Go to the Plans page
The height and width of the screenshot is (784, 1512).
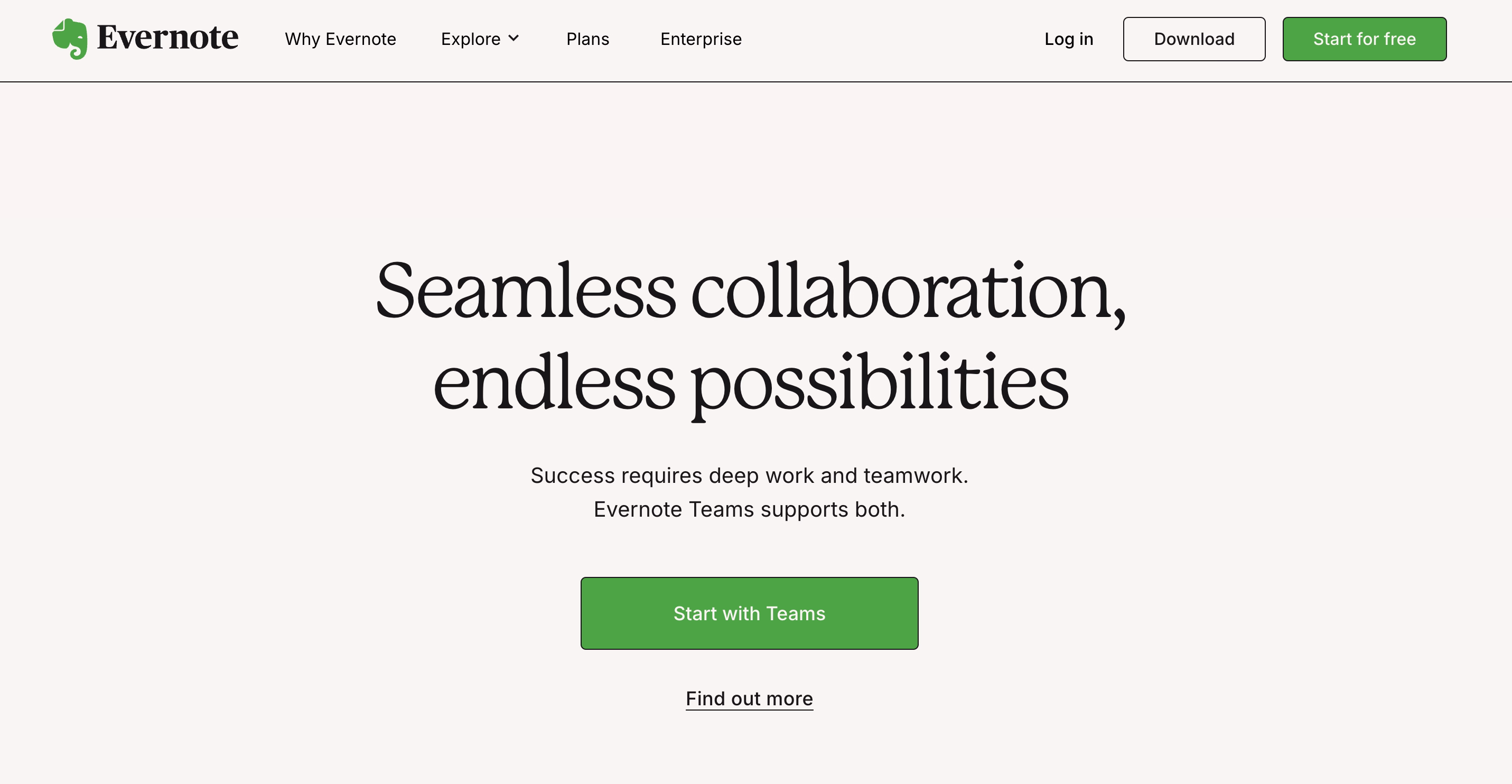587,39
